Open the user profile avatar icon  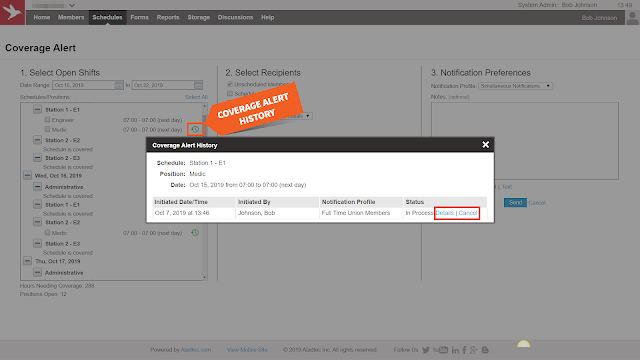[x=632, y=18]
